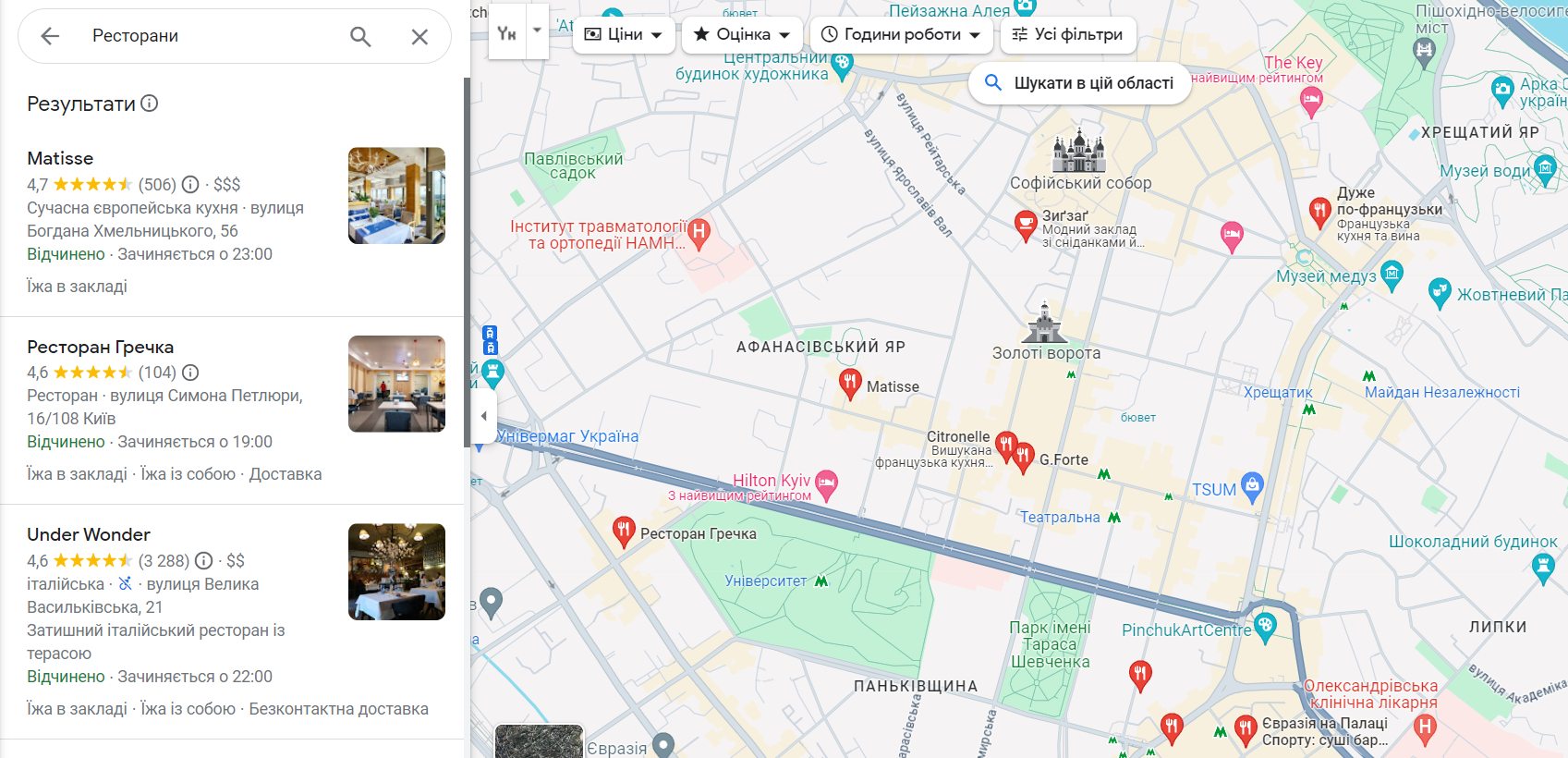Open the Оцінка rating filter dropdown
This screenshot has width=1568, height=758.
coord(743,34)
